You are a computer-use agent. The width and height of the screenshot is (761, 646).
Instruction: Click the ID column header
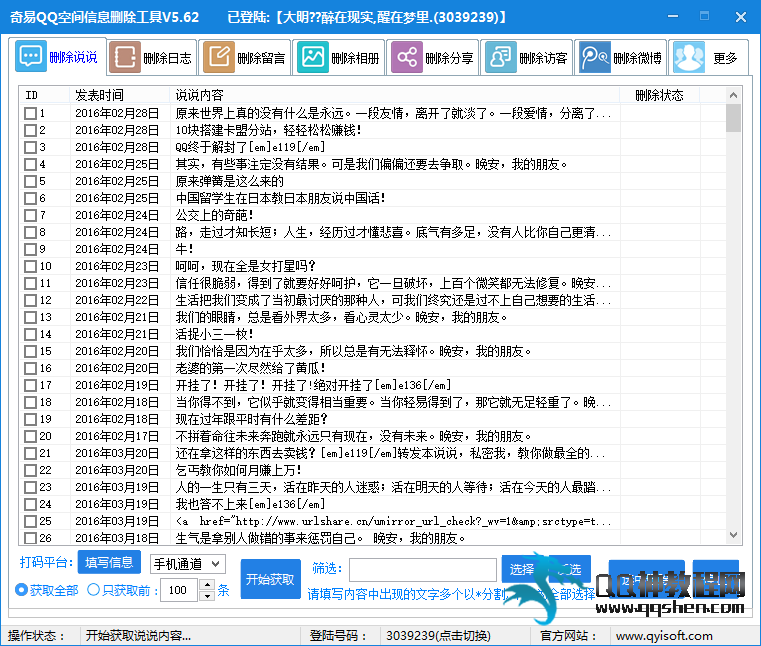pos(32,95)
